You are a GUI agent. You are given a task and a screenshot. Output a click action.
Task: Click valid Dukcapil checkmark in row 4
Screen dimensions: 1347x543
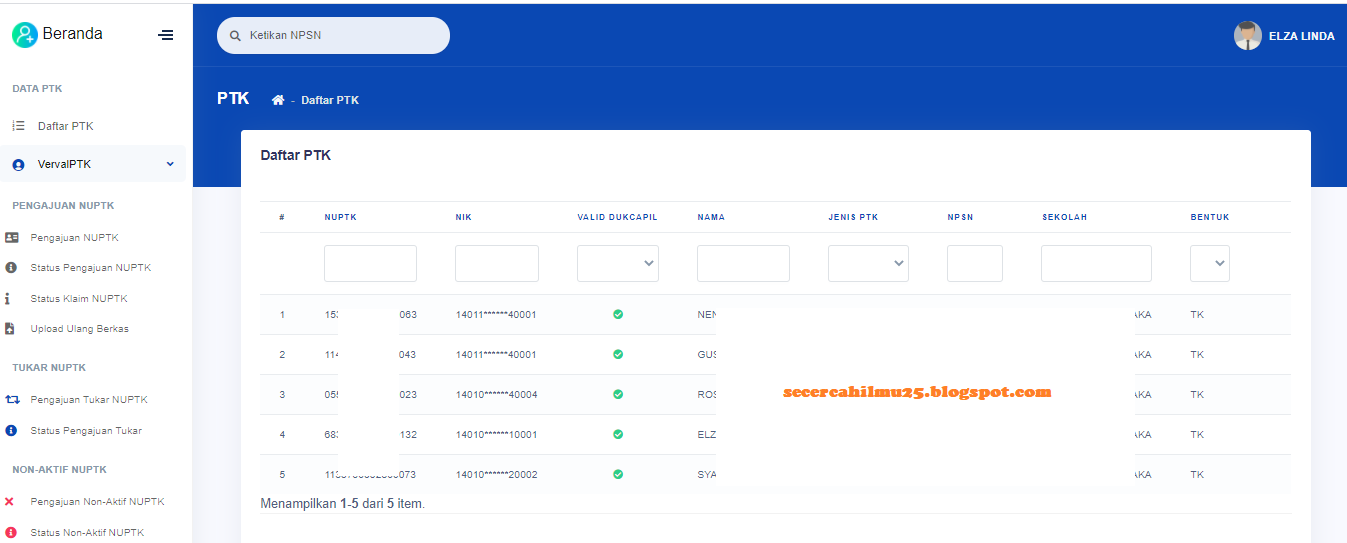coord(618,434)
